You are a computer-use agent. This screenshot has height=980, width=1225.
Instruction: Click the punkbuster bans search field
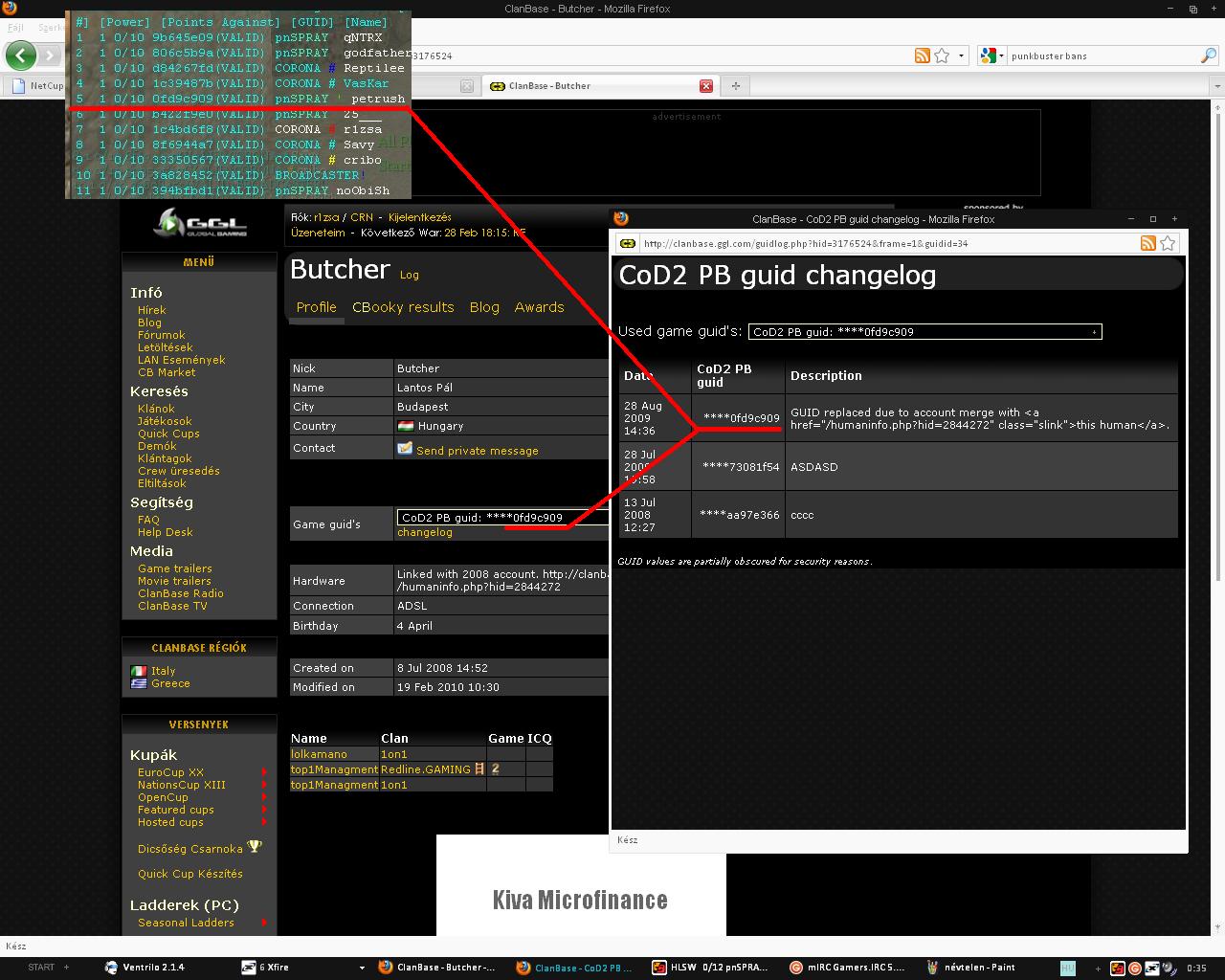click(1101, 56)
